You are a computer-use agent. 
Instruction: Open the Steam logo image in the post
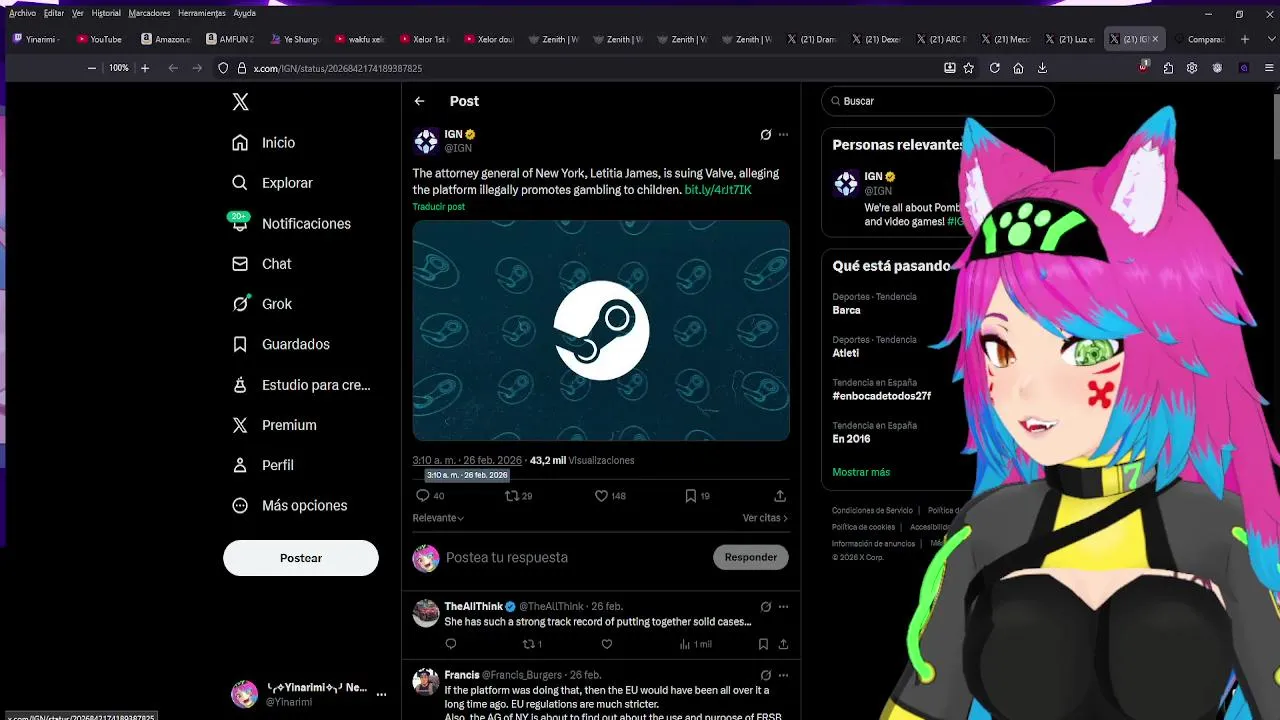point(601,330)
